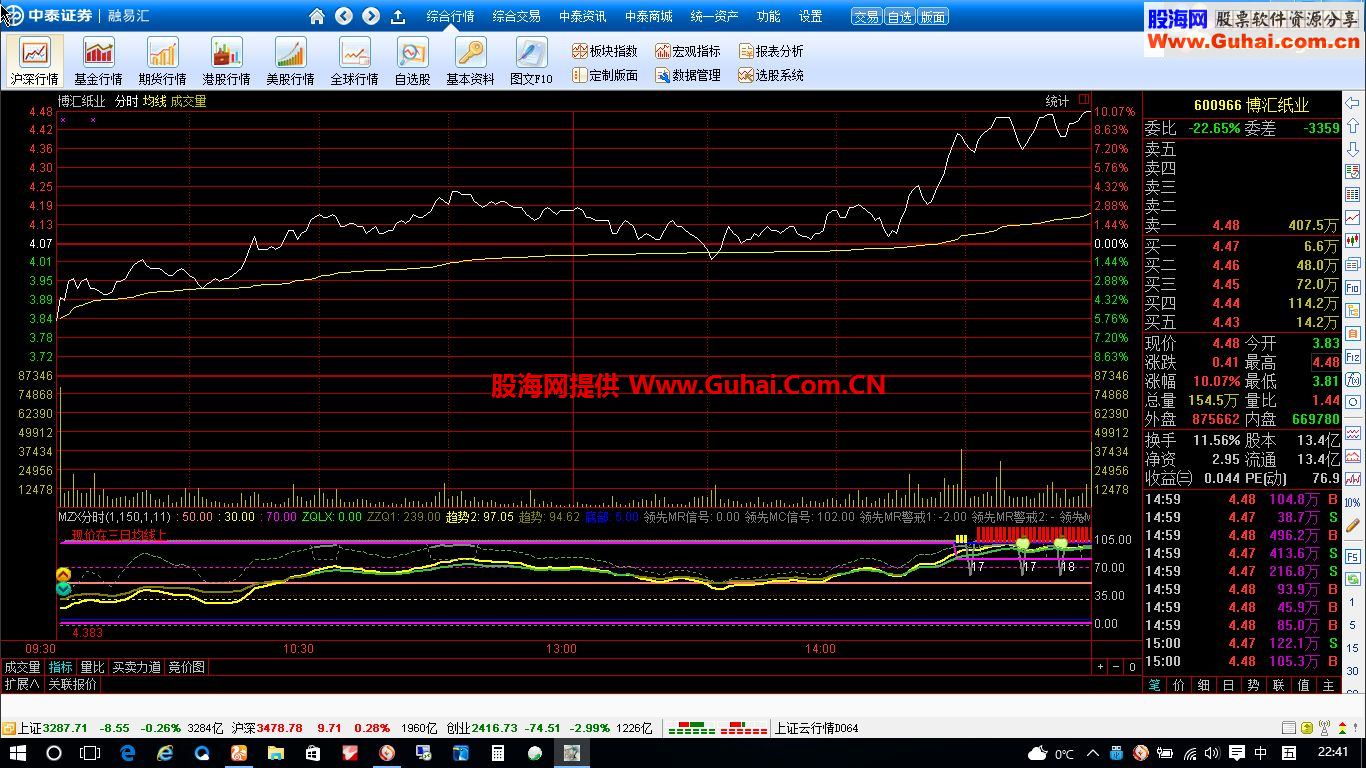
Task: Open 数据管理 data management tool
Action: point(687,75)
